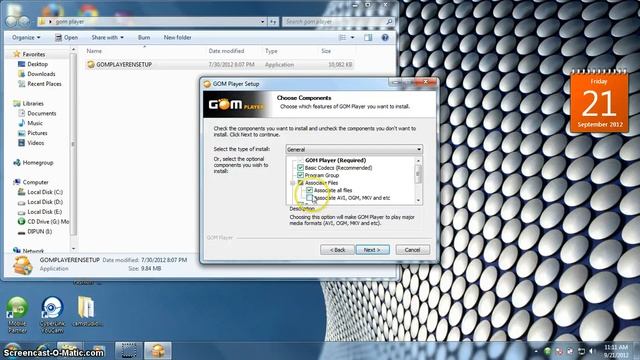
Task: Uncheck Basic Codecs (Recommended)
Action: point(300,168)
